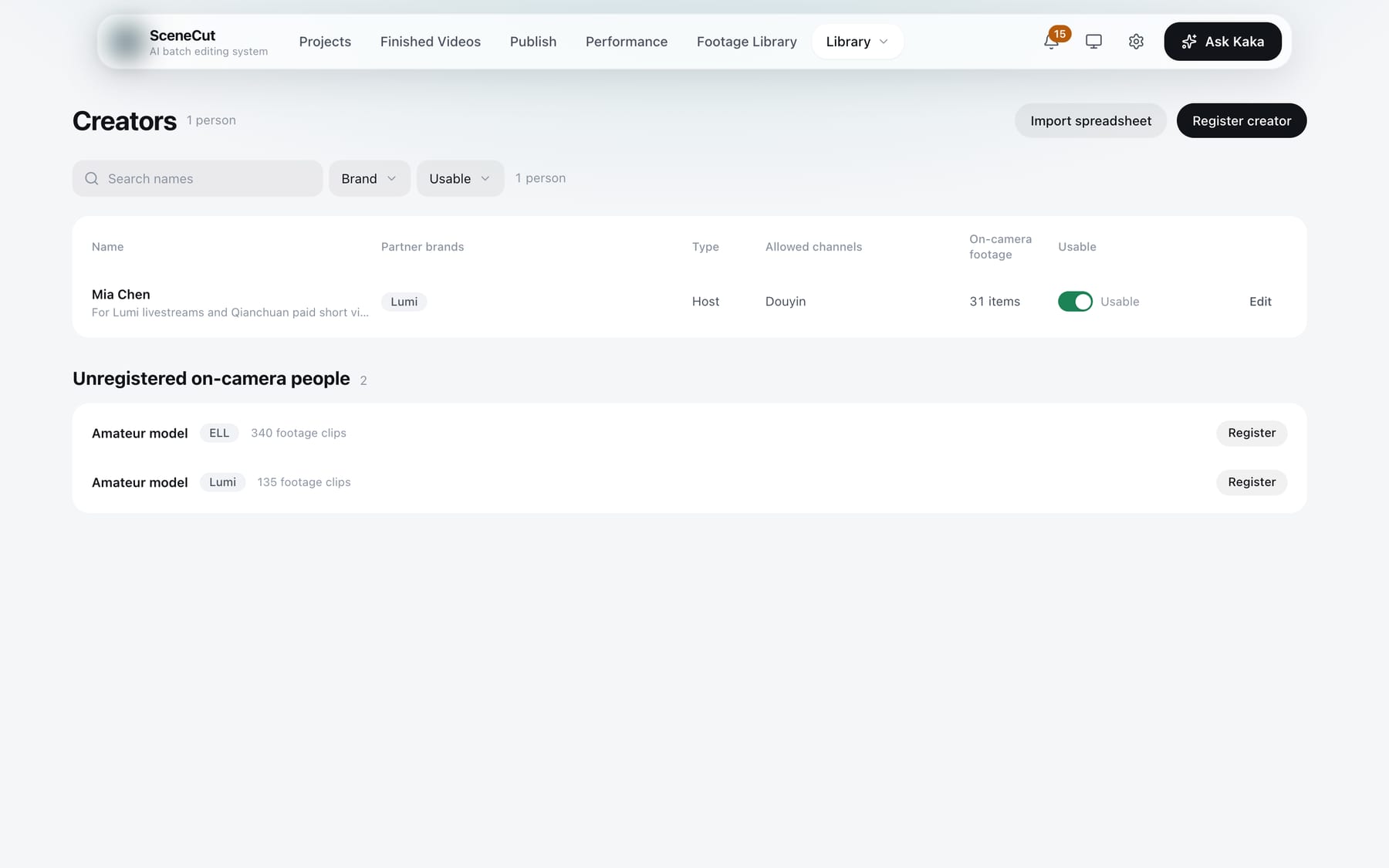Viewport: 1389px width, 868px height.
Task: Go to the Projects tab
Action: 325,42
